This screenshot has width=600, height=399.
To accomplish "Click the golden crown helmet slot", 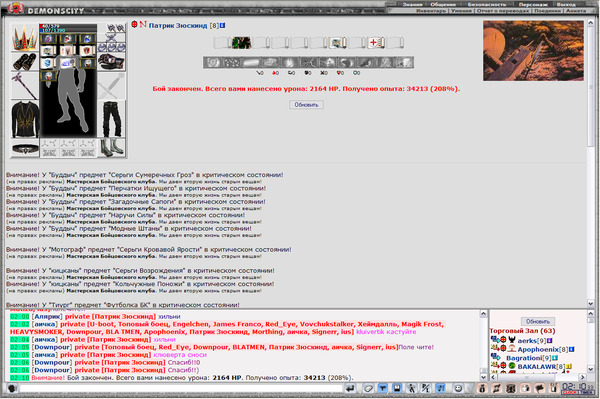I will pyautogui.click(x=24, y=37).
